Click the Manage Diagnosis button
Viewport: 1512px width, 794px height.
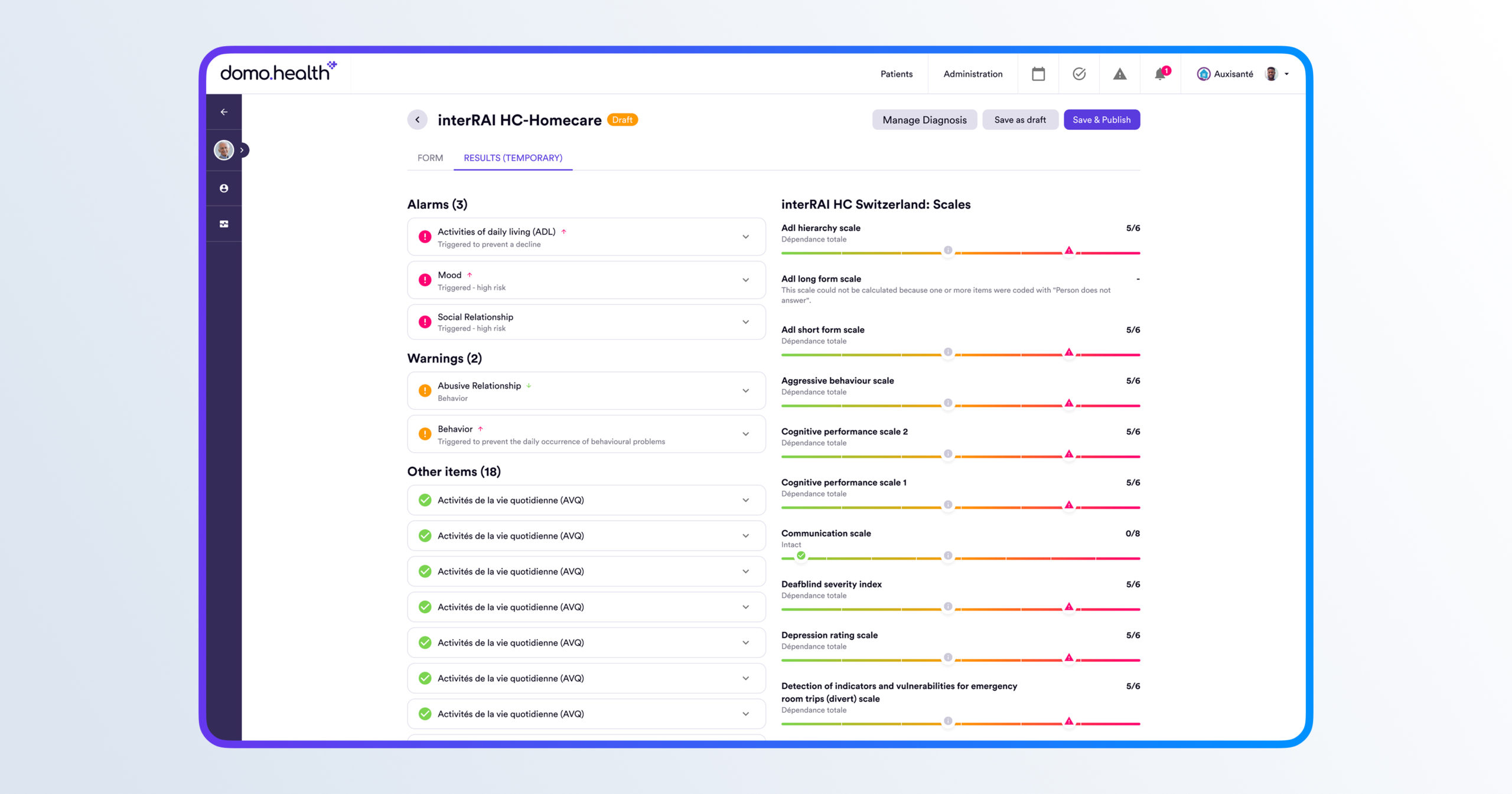pyautogui.click(x=924, y=120)
